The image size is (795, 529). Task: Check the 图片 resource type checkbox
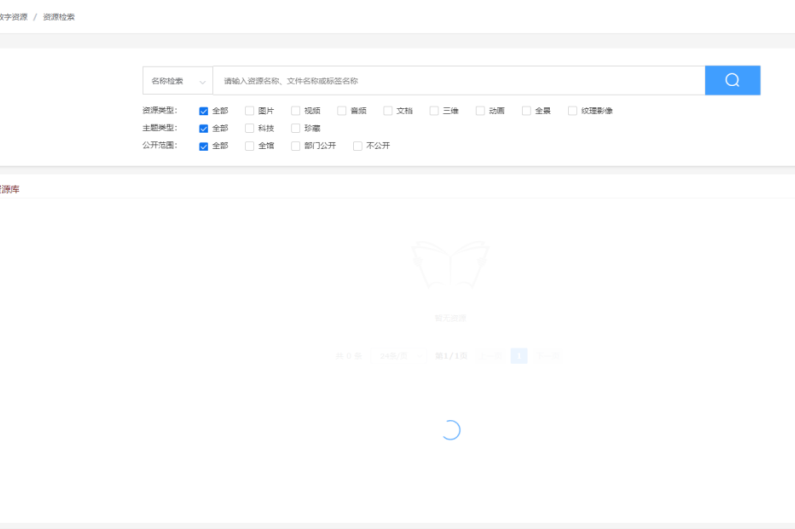249,111
